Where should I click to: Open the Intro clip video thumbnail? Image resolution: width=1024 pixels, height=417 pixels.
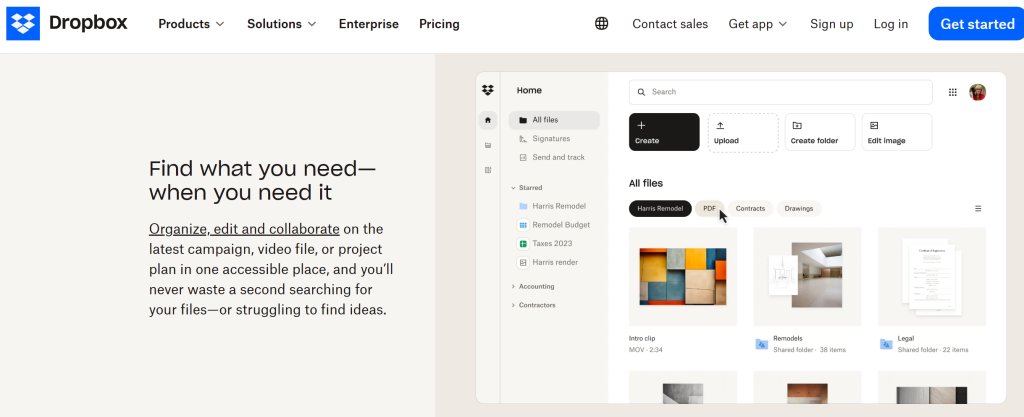(683, 276)
